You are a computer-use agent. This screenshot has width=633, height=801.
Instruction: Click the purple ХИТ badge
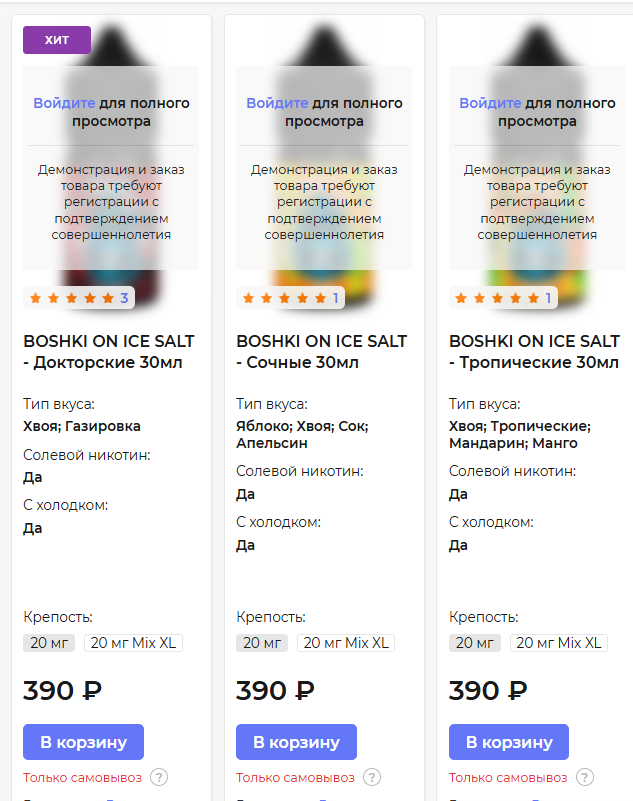[57, 40]
